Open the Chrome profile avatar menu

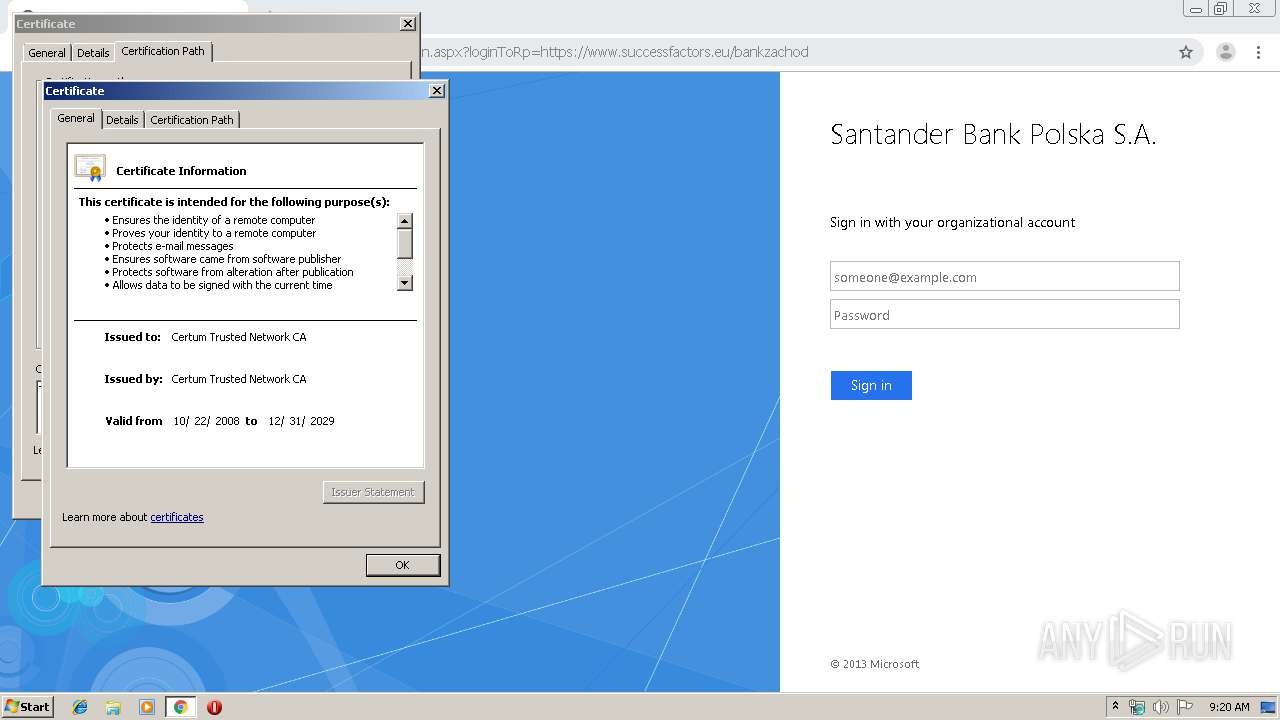(x=1226, y=52)
